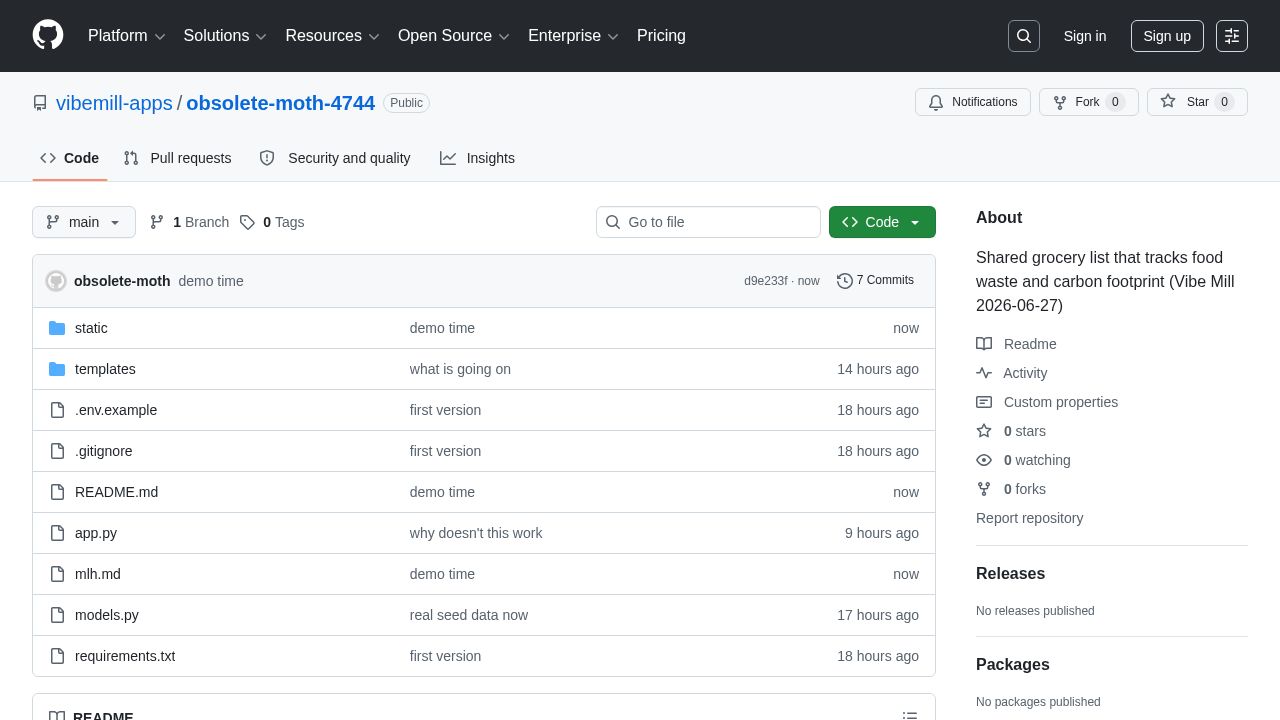View the 7 Commits history
Image resolution: width=1280 pixels, height=720 pixels.
tap(875, 281)
